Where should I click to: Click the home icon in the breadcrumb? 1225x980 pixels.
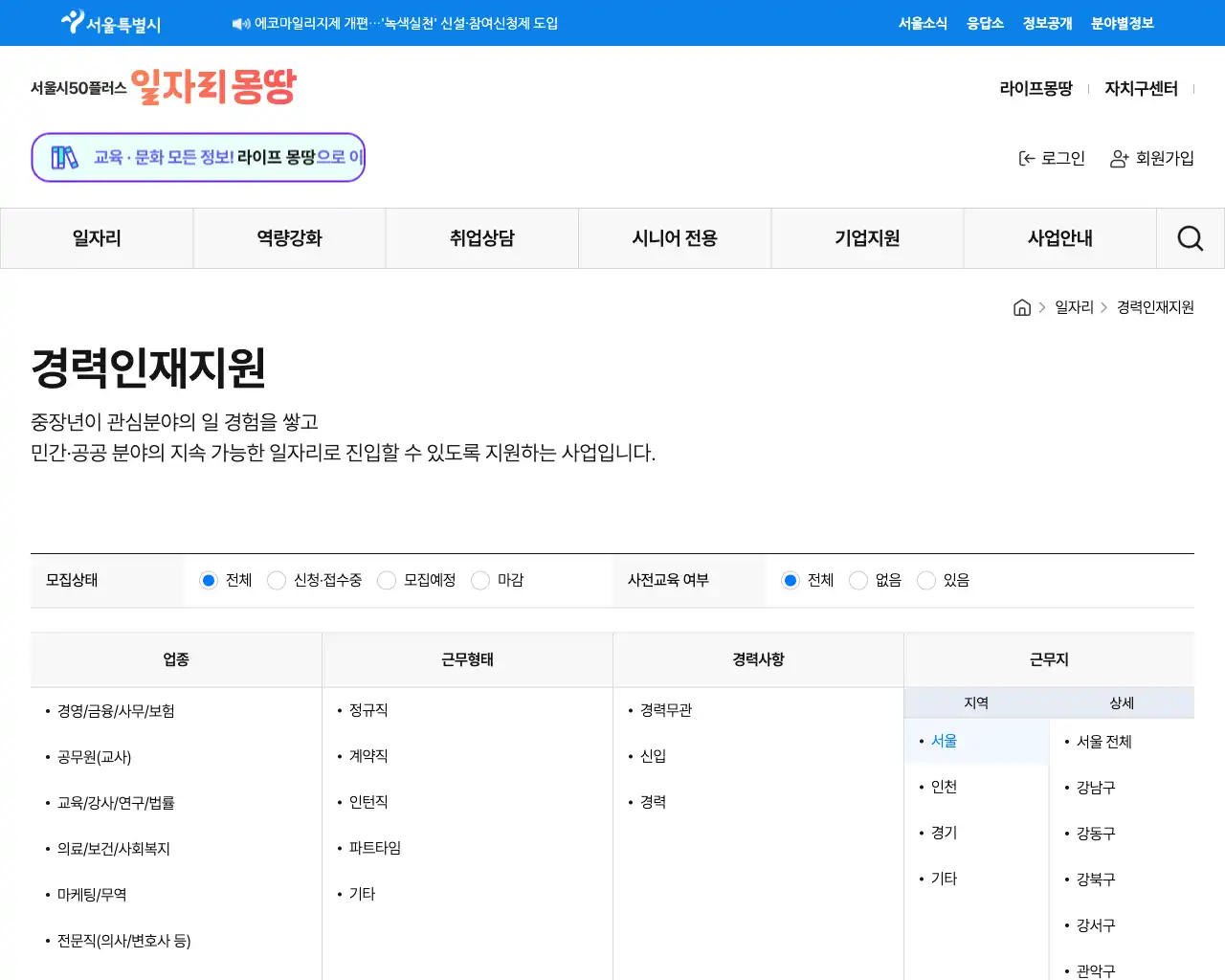[x=1021, y=307]
